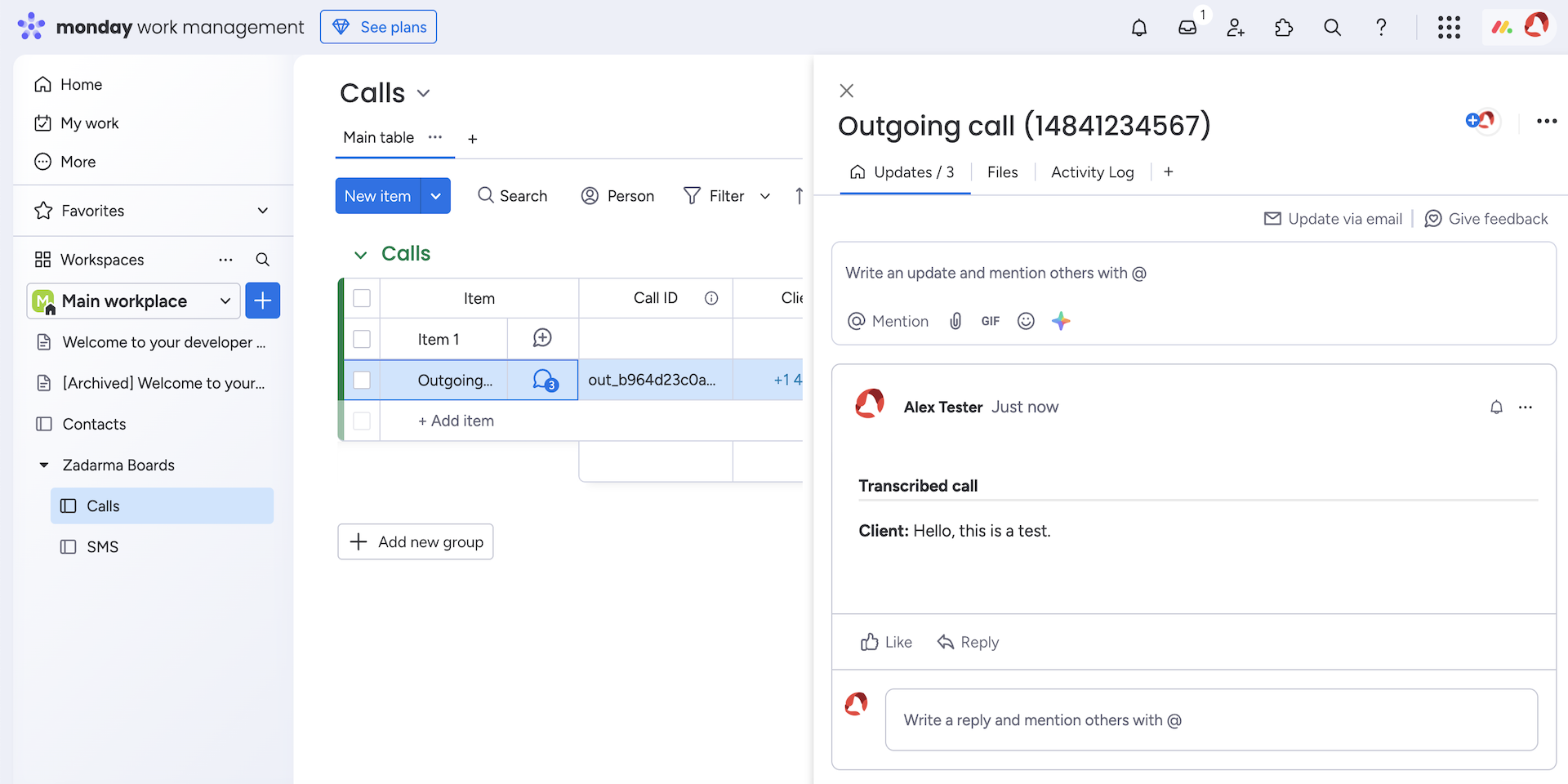Viewport: 1568px width, 784px height.
Task: Open Workspaces three-dot options
Action: point(225,260)
